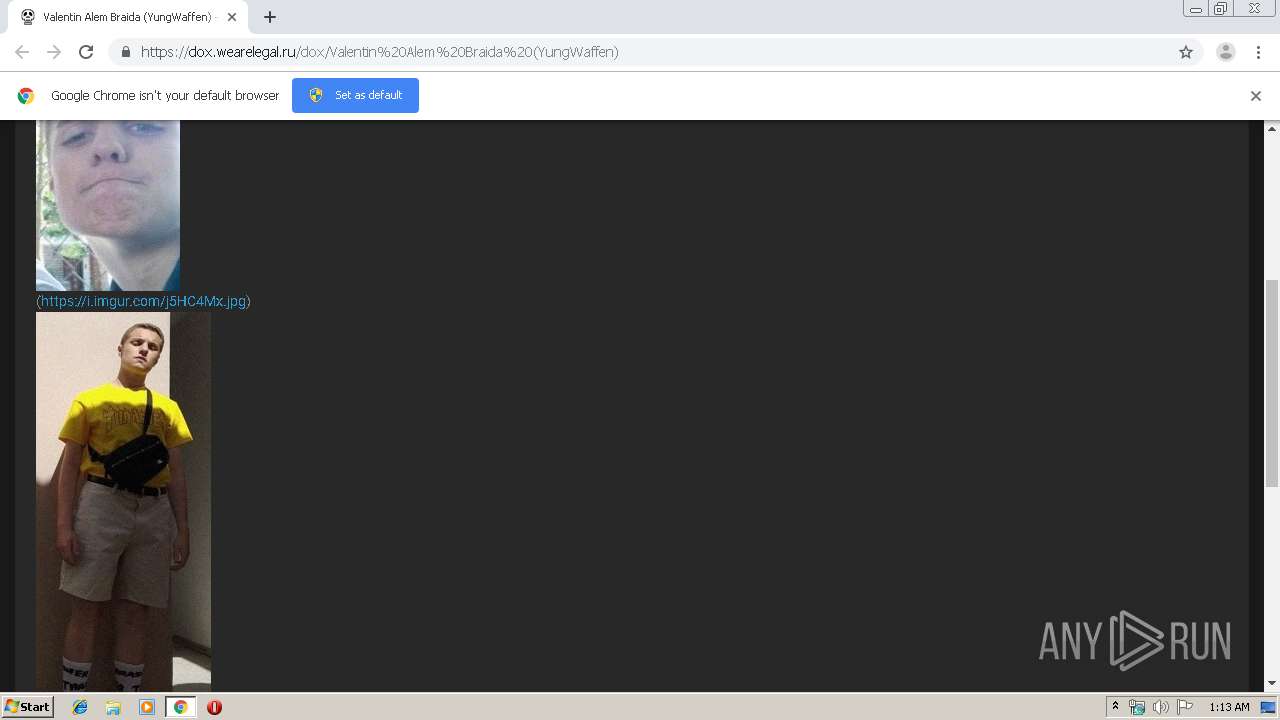The height and width of the screenshot is (720, 1280).
Task: Launch Internet Explorer from the taskbar
Action: (x=80, y=707)
